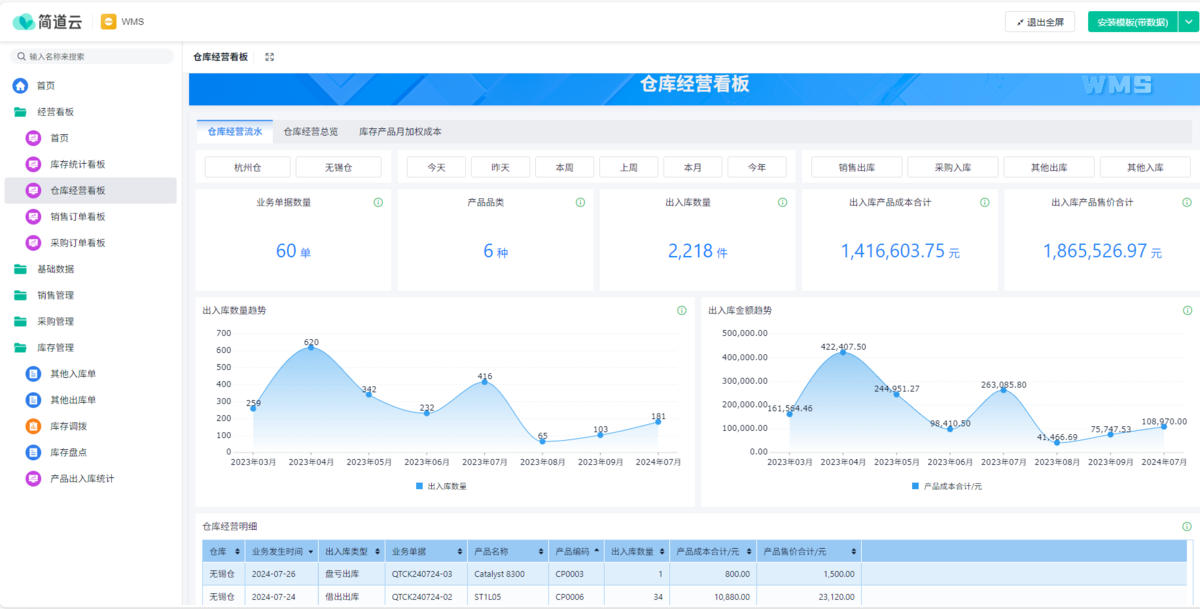This screenshot has height=609, width=1200.
Task: Click the 退出全屏 button
Action: [x=1040, y=22]
